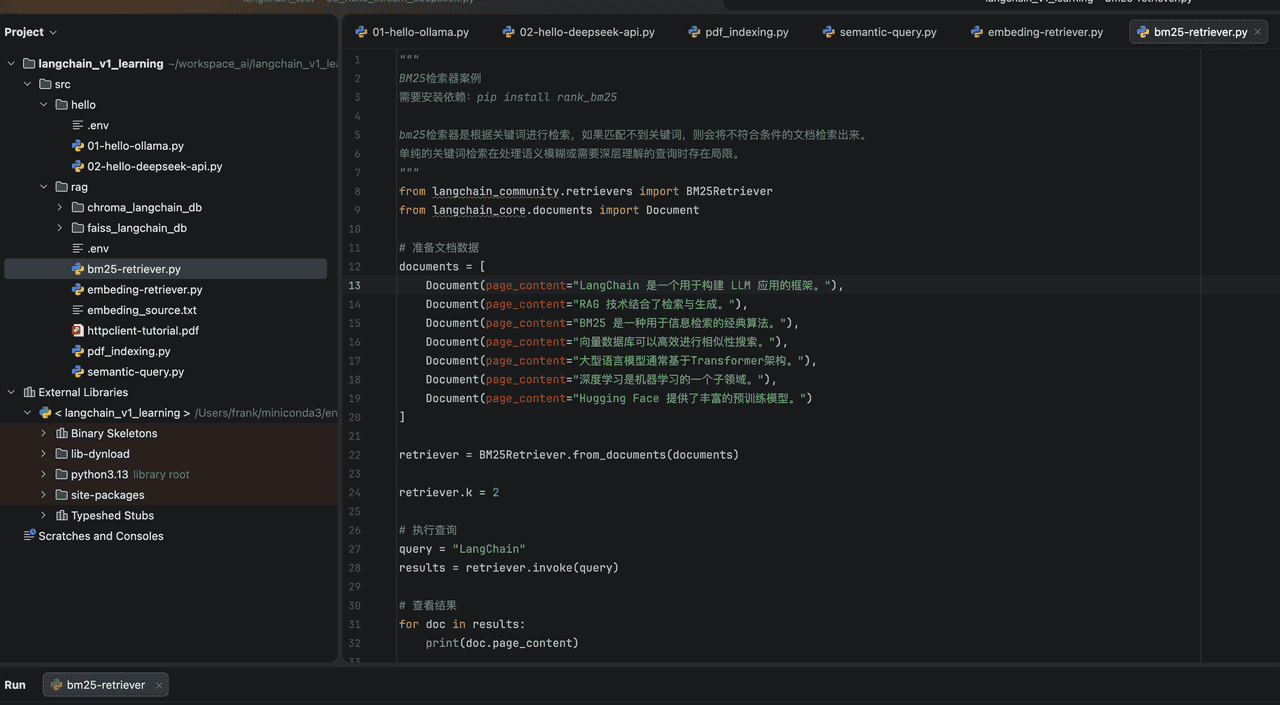
Task: Click the chroma_langchain_db folder icon
Action: click(x=78, y=208)
